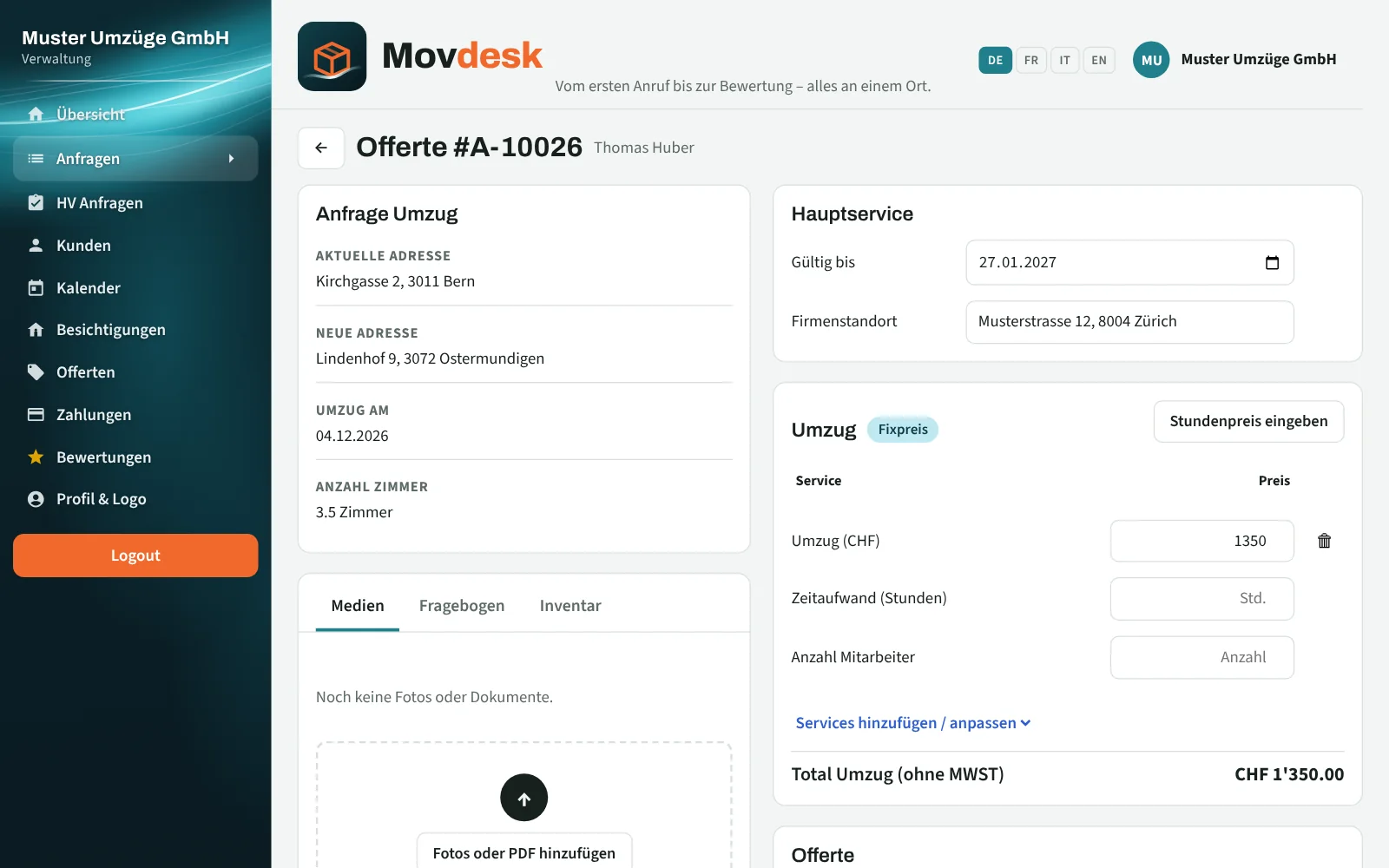Screen dimensions: 1389x868
Task: Click the Logout button
Action: pos(135,556)
